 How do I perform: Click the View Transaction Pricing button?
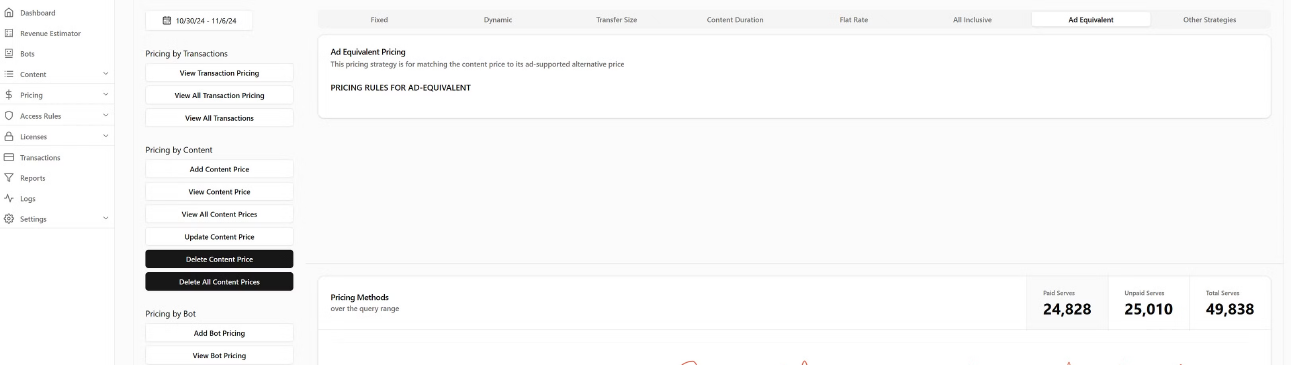pyautogui.click(x=219, y=73)
